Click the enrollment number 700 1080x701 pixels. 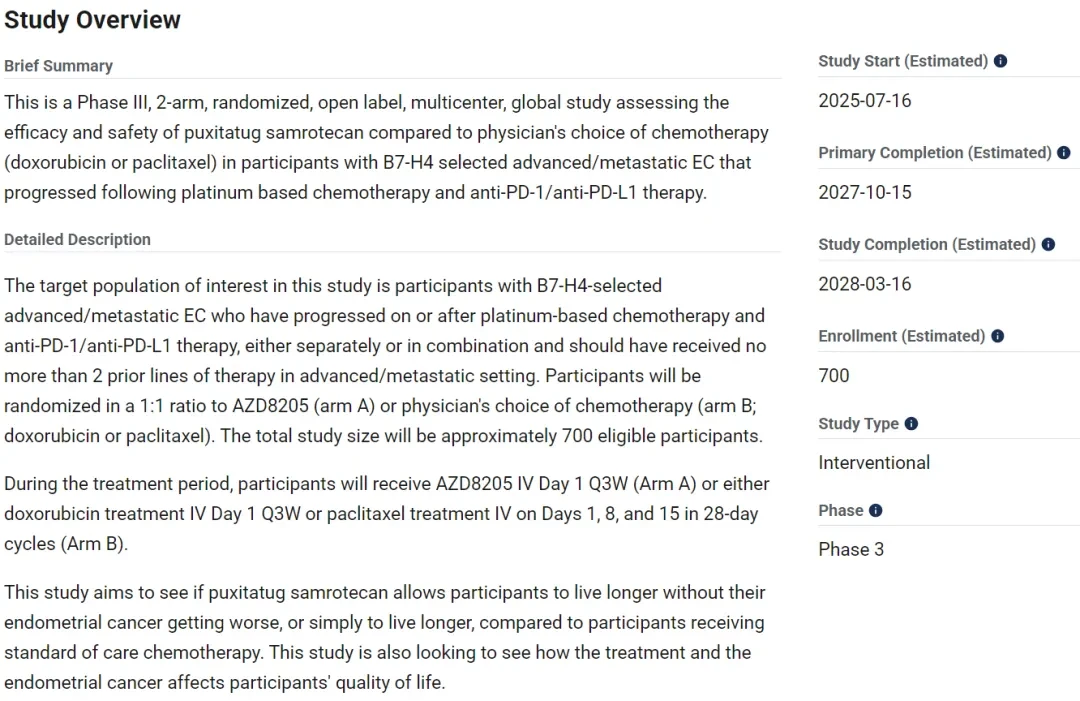click(x=833, y=375)
